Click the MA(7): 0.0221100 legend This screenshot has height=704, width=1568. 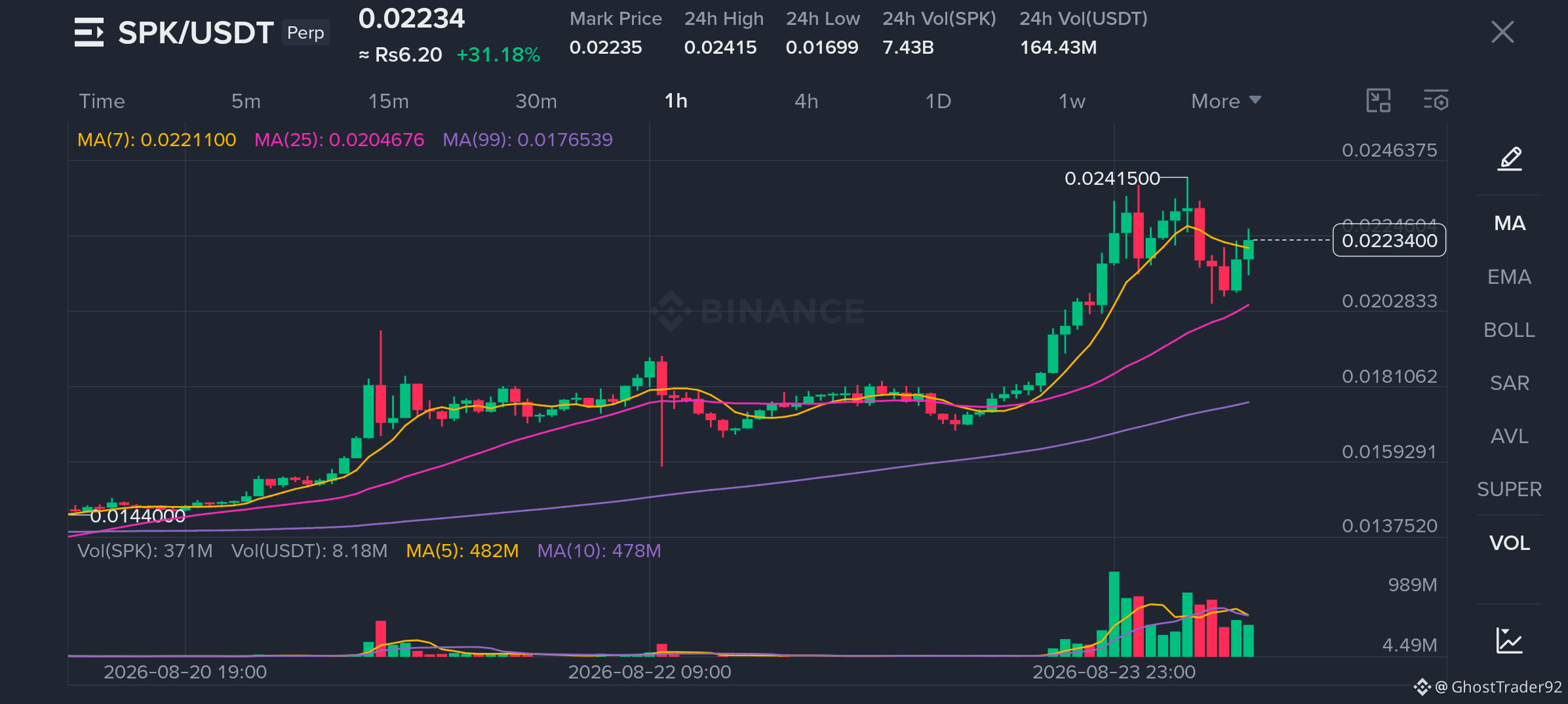(157, 140)
